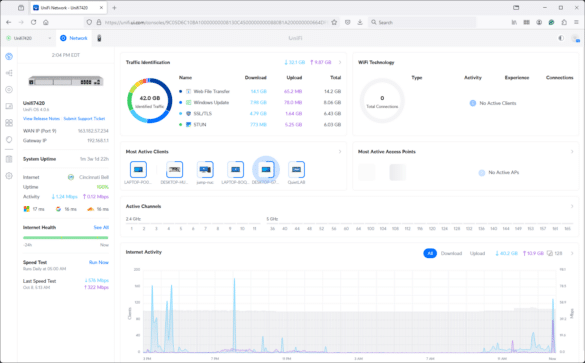Open the Network application tab
The image size is (585, 363).
(x=74, y=38)
